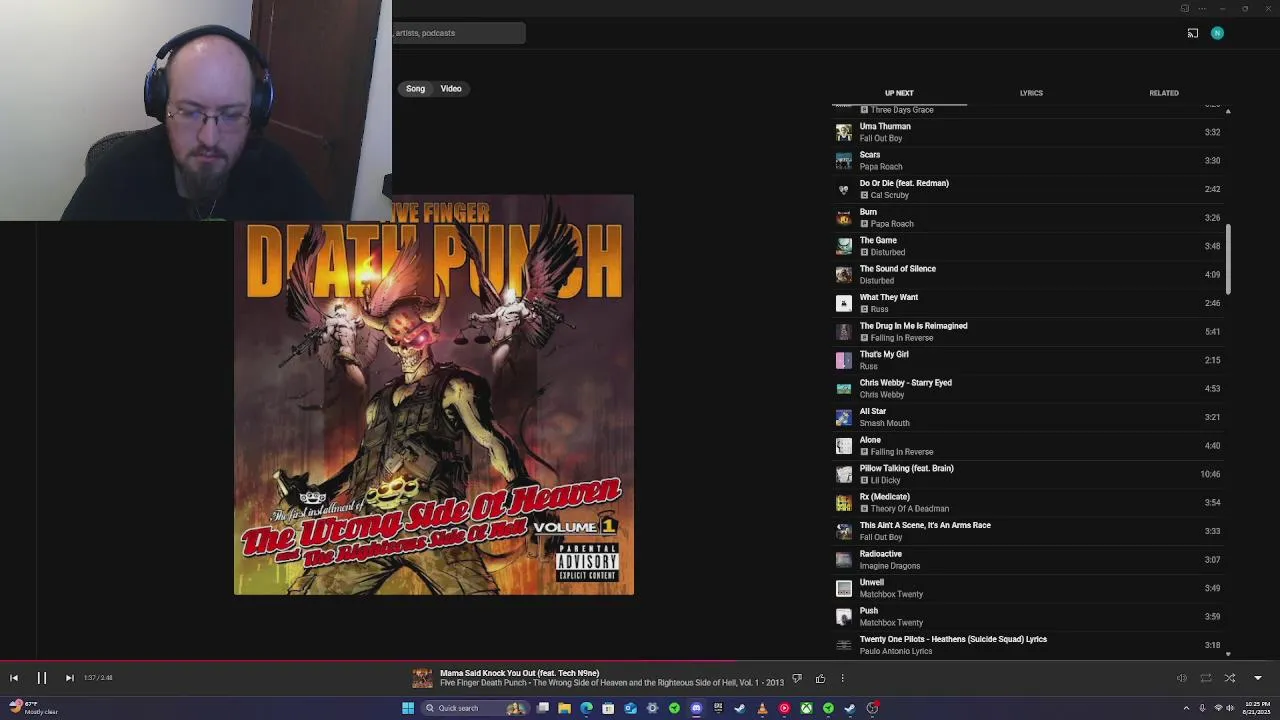Open the RELATED tab
This screenshot has height=720, width=1280.
[x=1164, y=93]
